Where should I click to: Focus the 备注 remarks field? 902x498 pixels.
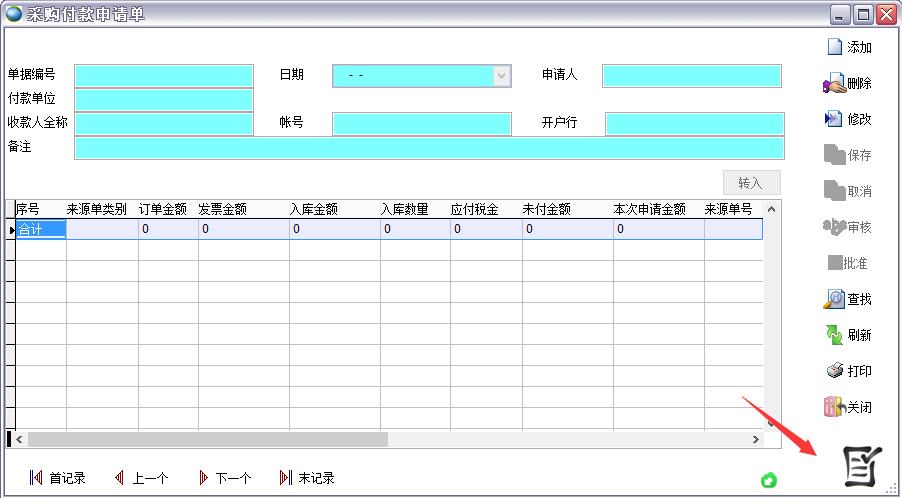[429, 148]
